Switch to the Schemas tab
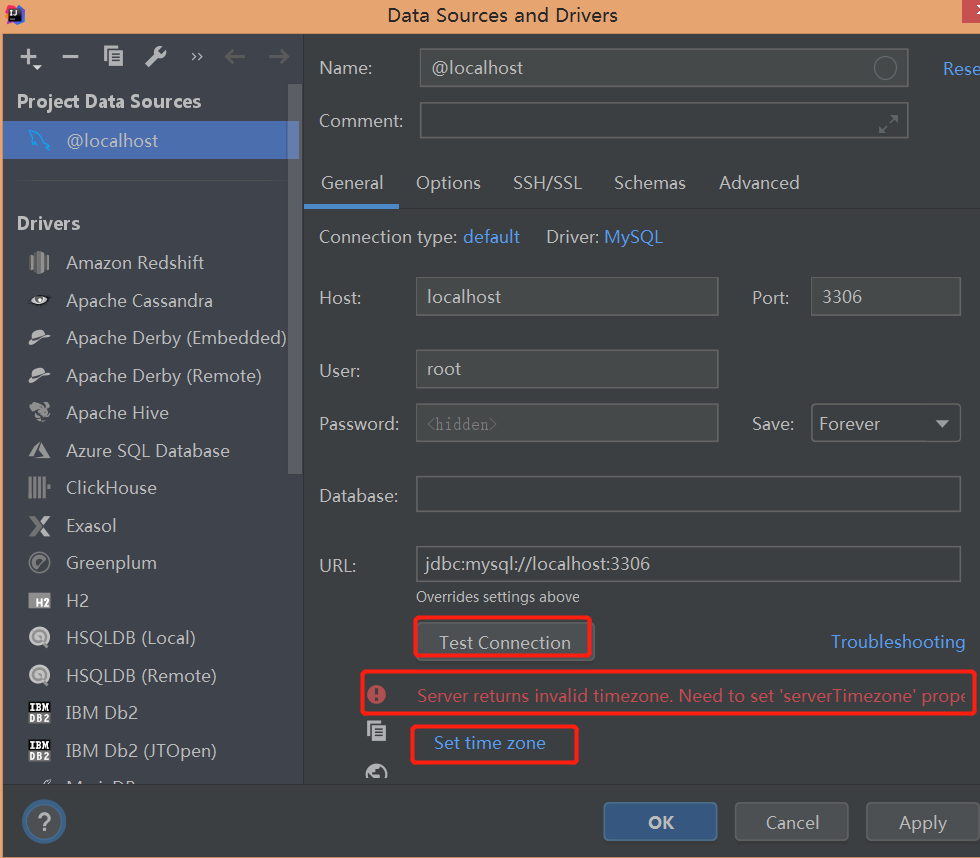 (649, 183)
